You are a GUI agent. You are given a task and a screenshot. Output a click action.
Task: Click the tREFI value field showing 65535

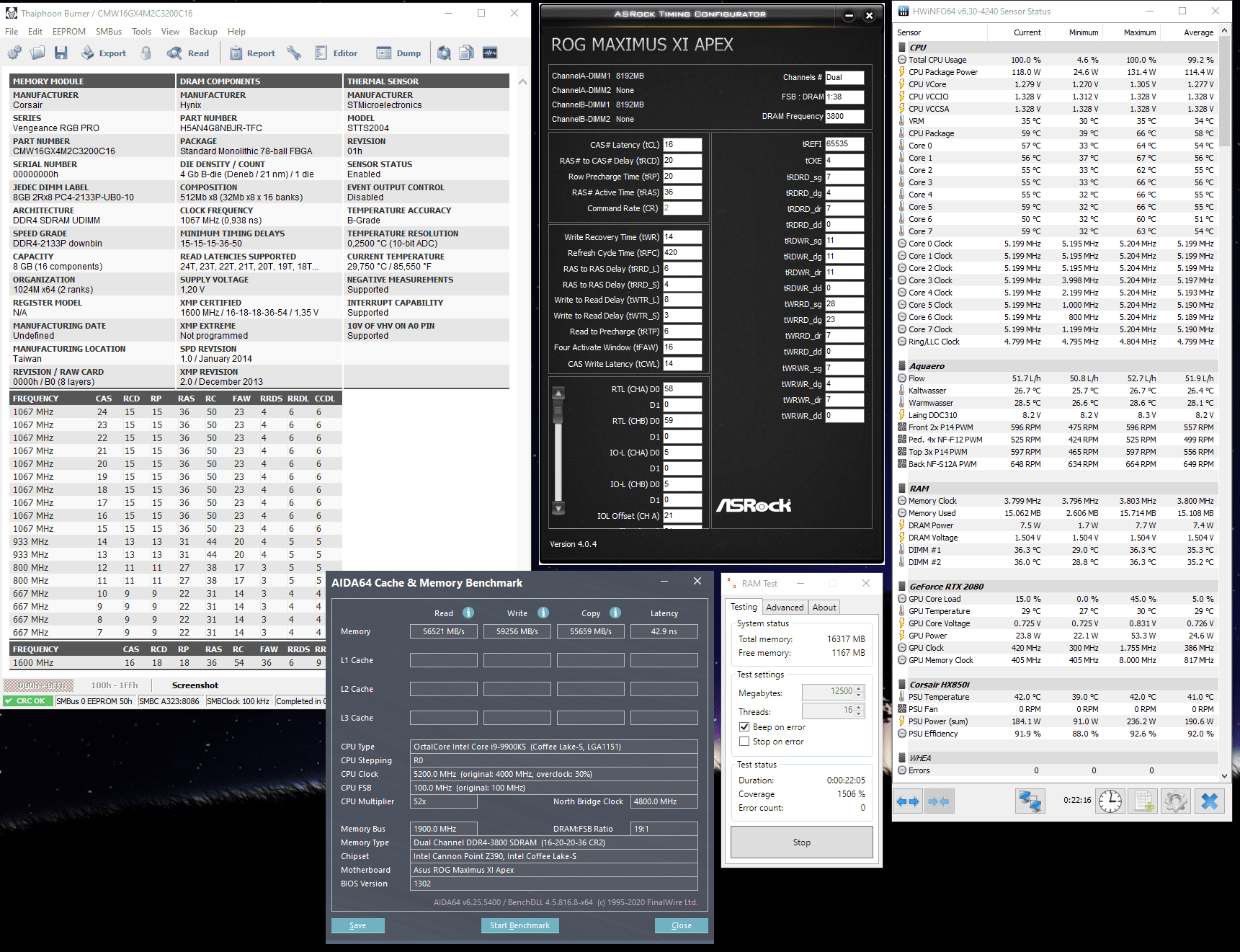click(844, 144)
